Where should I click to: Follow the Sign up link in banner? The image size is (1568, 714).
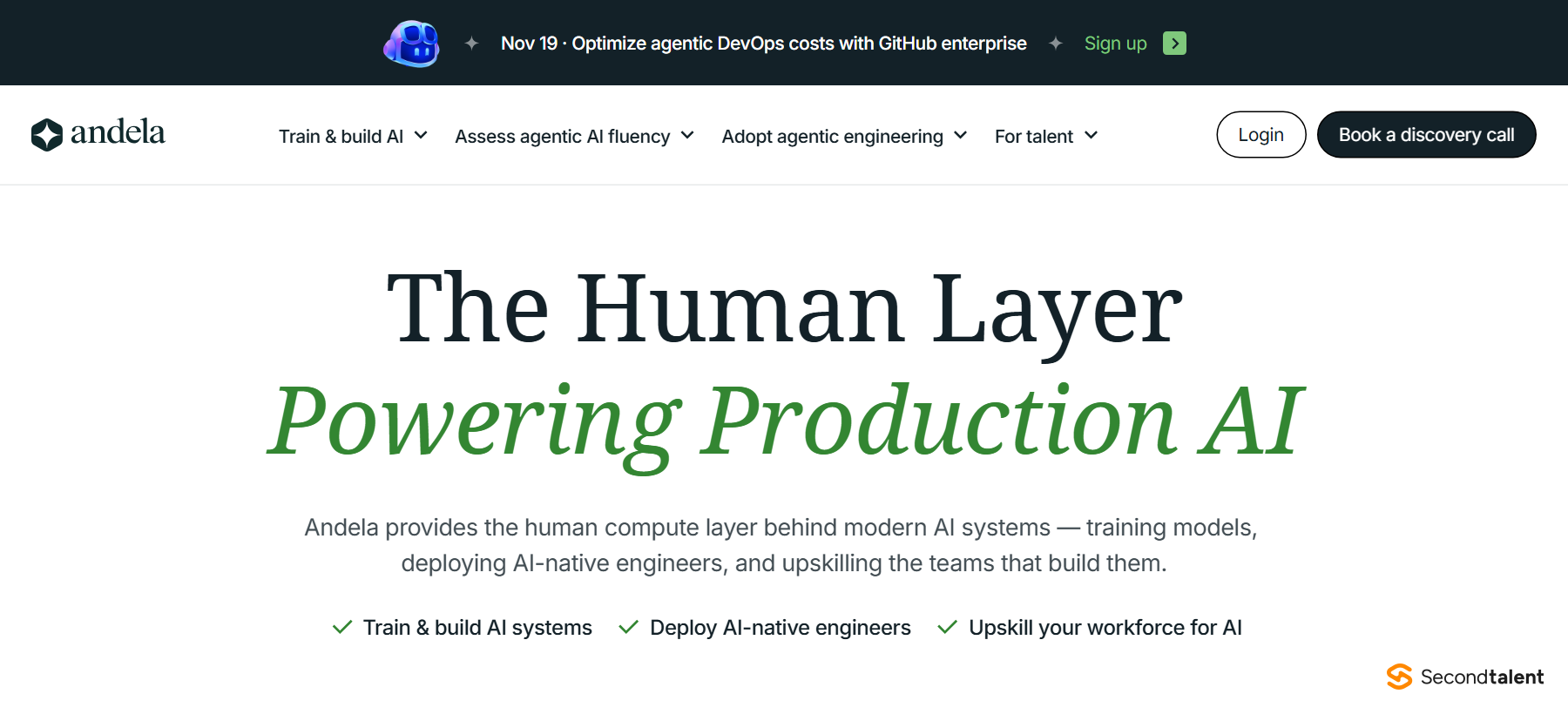pyautogui.click(x=1115, y=44)
